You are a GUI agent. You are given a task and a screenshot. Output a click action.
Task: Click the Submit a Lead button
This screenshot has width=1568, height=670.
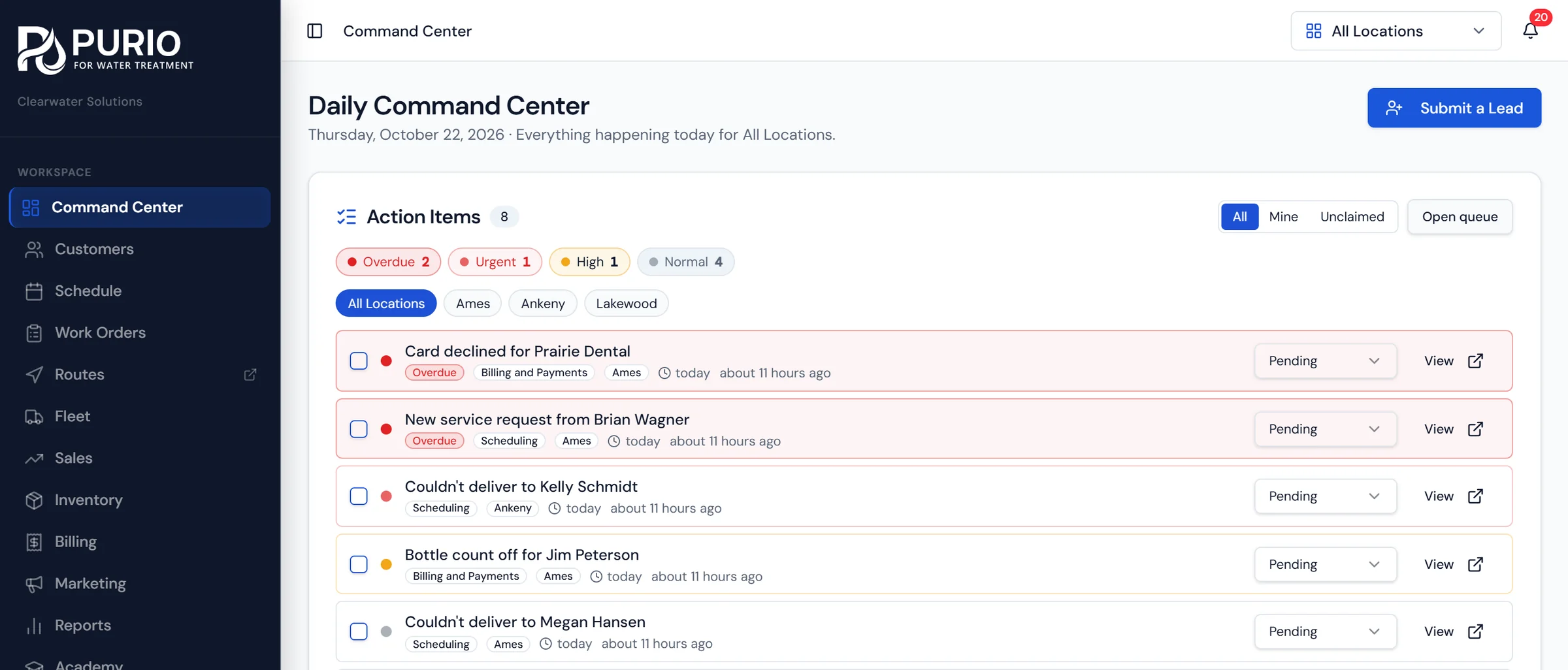(1454, 108)
